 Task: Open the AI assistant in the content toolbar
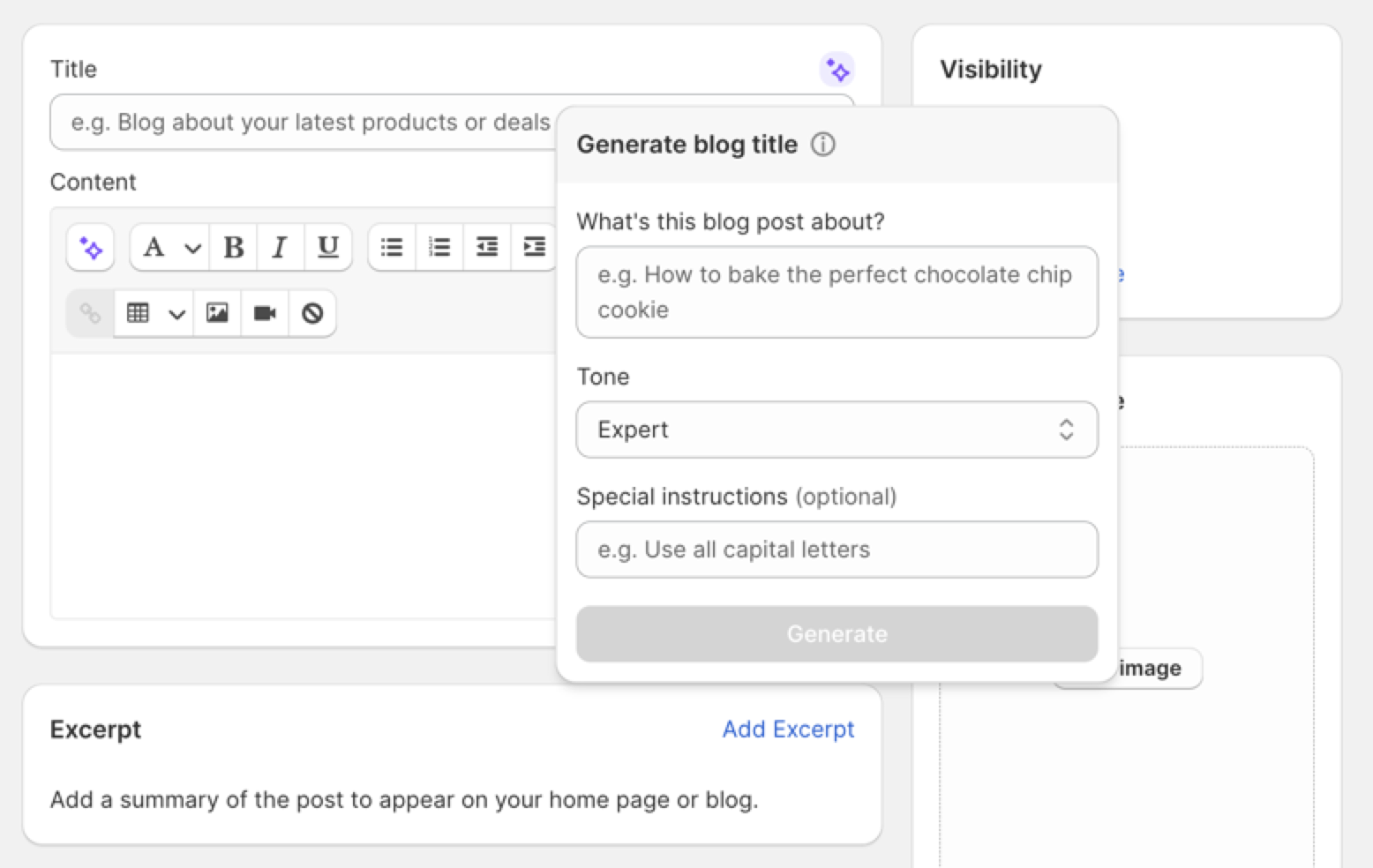tap(89, 247)
